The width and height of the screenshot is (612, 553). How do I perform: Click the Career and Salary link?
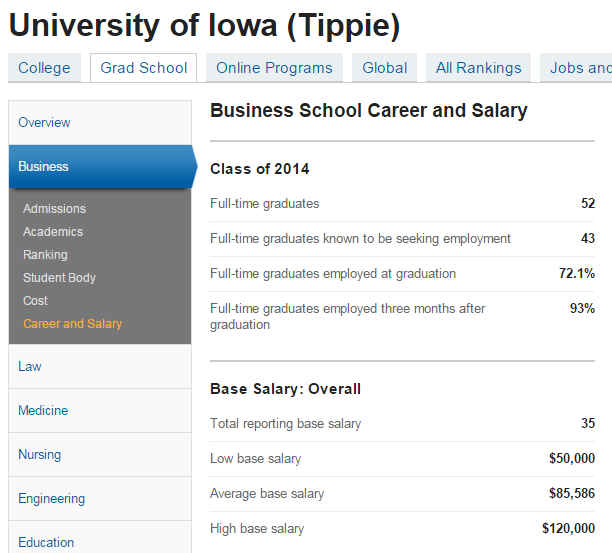73,324
